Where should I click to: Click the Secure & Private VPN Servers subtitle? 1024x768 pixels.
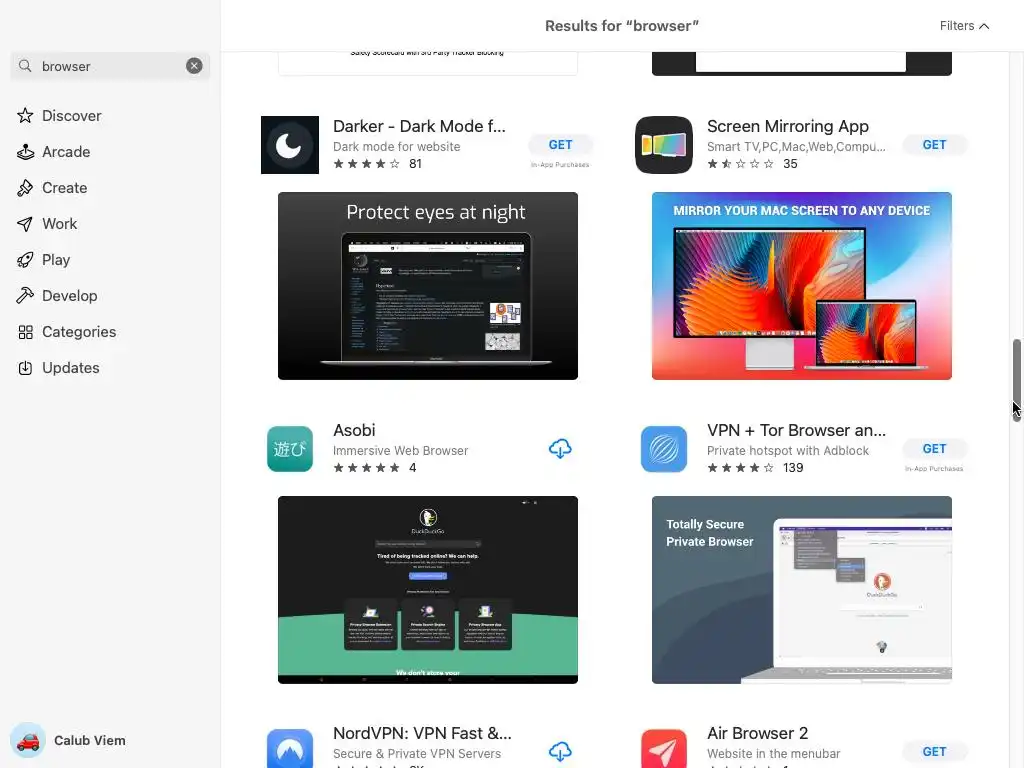[x=417, y=754]
